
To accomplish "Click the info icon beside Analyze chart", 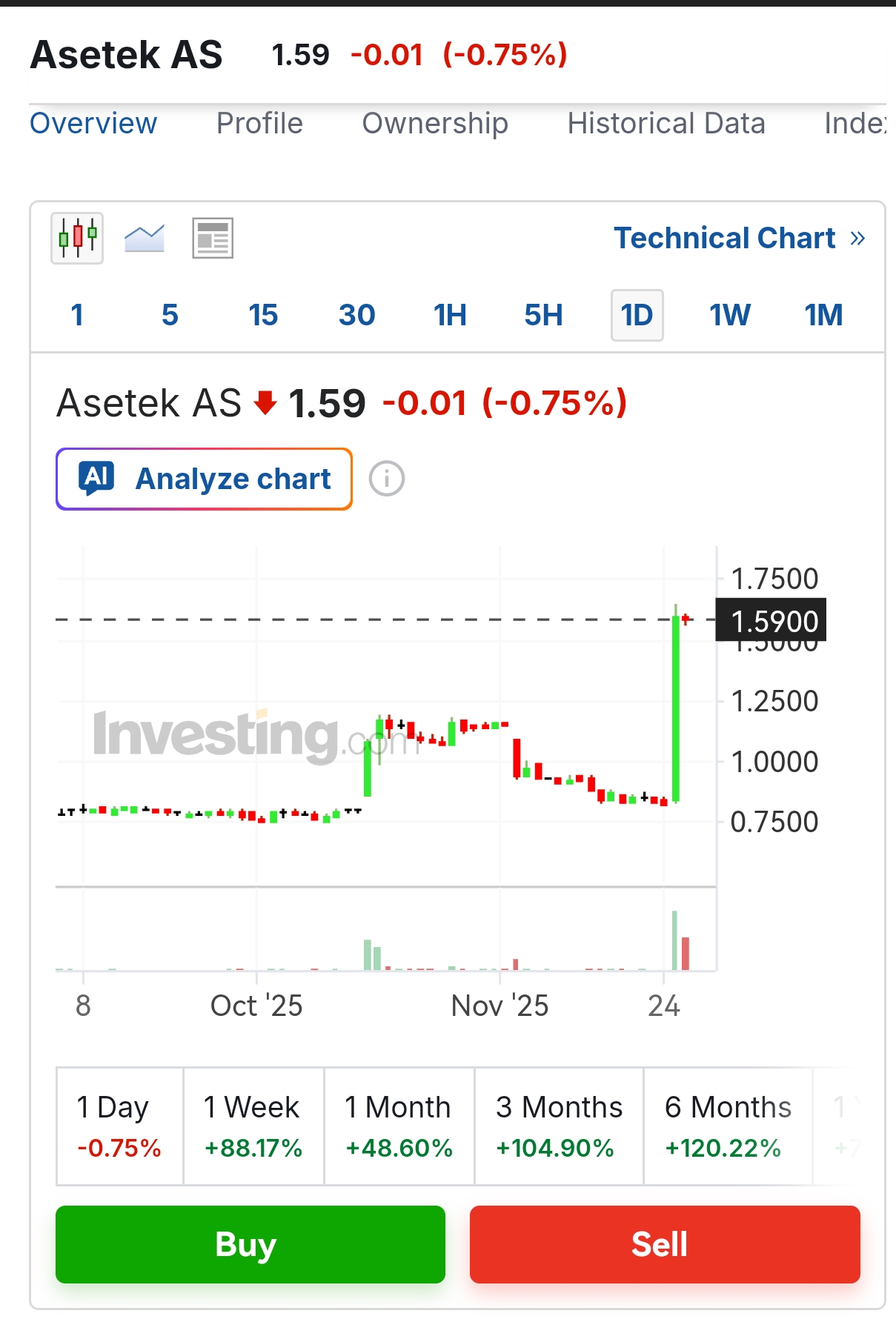I will click(x=387, y=479).
